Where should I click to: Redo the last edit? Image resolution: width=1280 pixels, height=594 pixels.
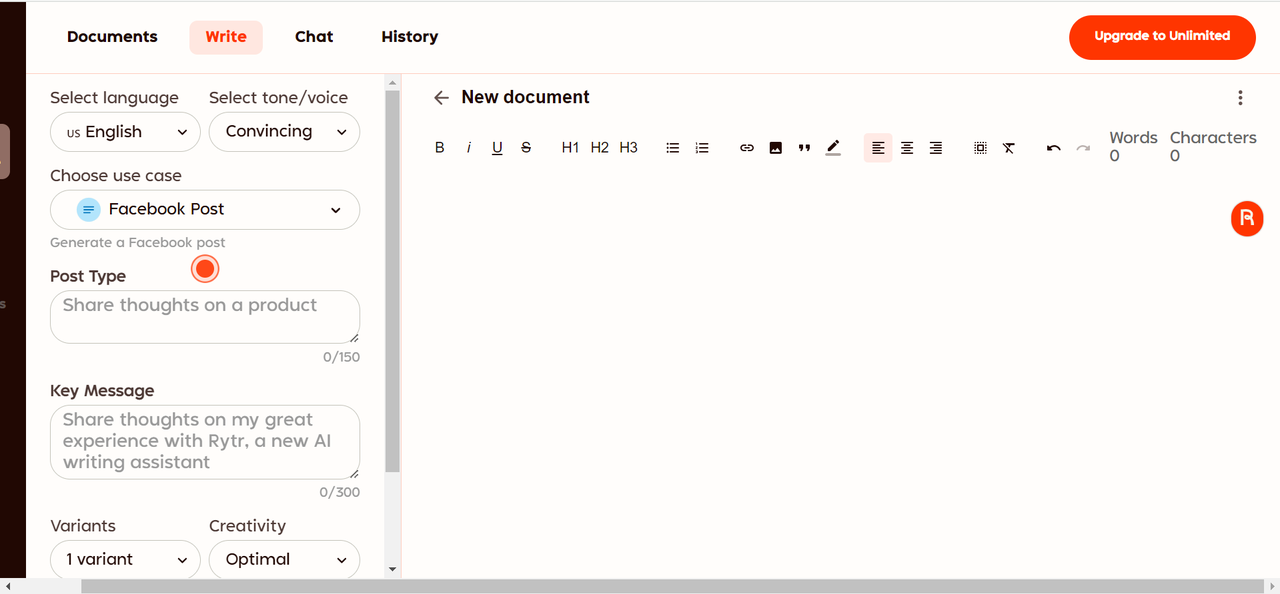click(1082, 148)
